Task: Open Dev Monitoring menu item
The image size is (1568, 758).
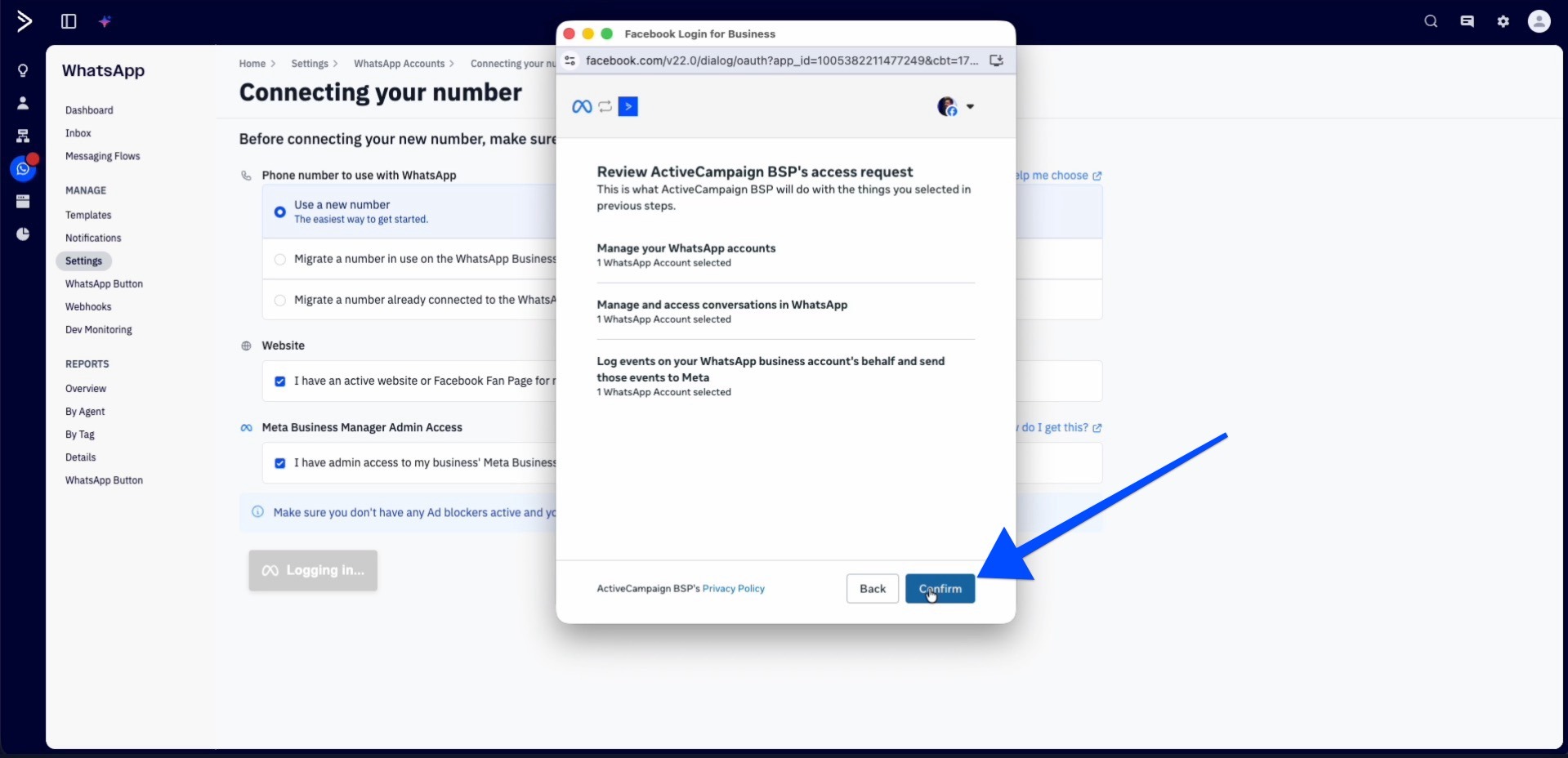Action: coord(99,329)
